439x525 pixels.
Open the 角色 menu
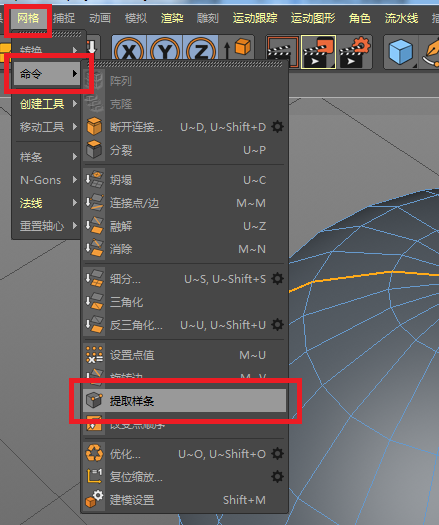[360, 18]
